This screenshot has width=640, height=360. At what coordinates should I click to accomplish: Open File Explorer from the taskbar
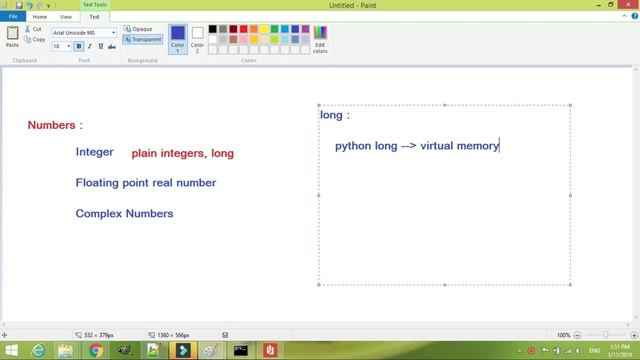[x=65, y=351]
